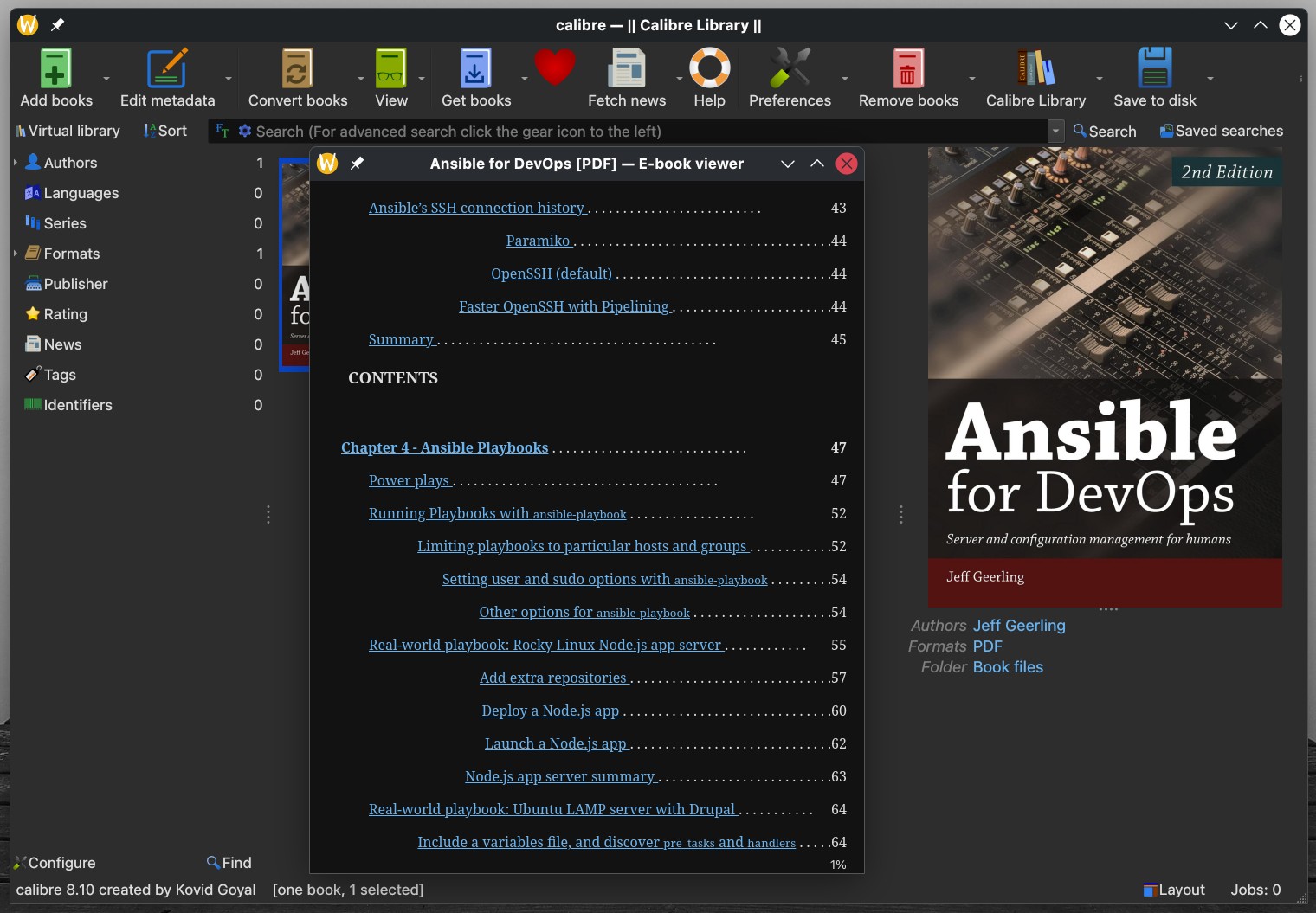Screen dimensions: 1316x913
Task: Select the book cover in grid view
Action: pos(295,264)
